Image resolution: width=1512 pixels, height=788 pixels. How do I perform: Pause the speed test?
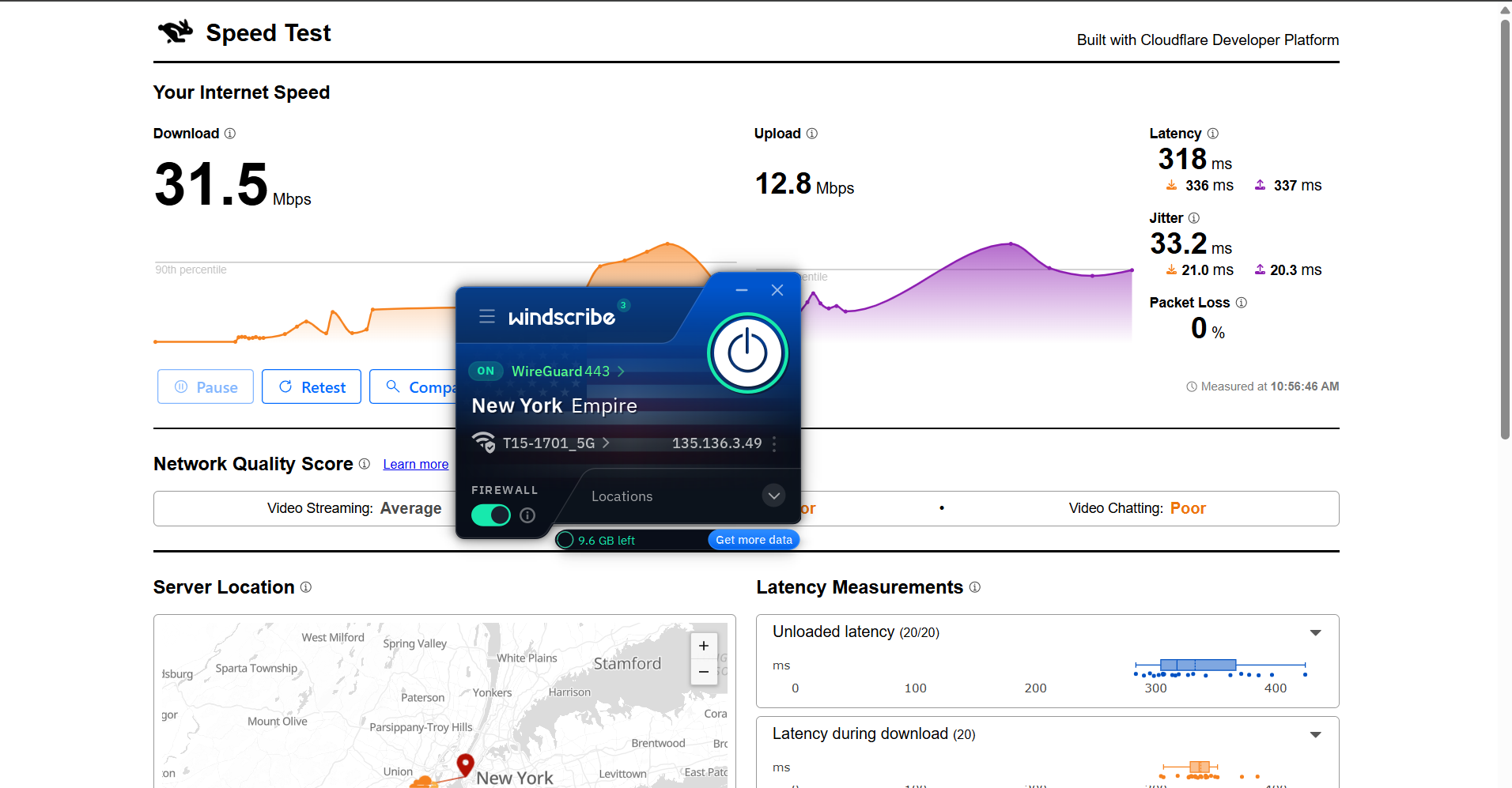[x=206, y=386]
